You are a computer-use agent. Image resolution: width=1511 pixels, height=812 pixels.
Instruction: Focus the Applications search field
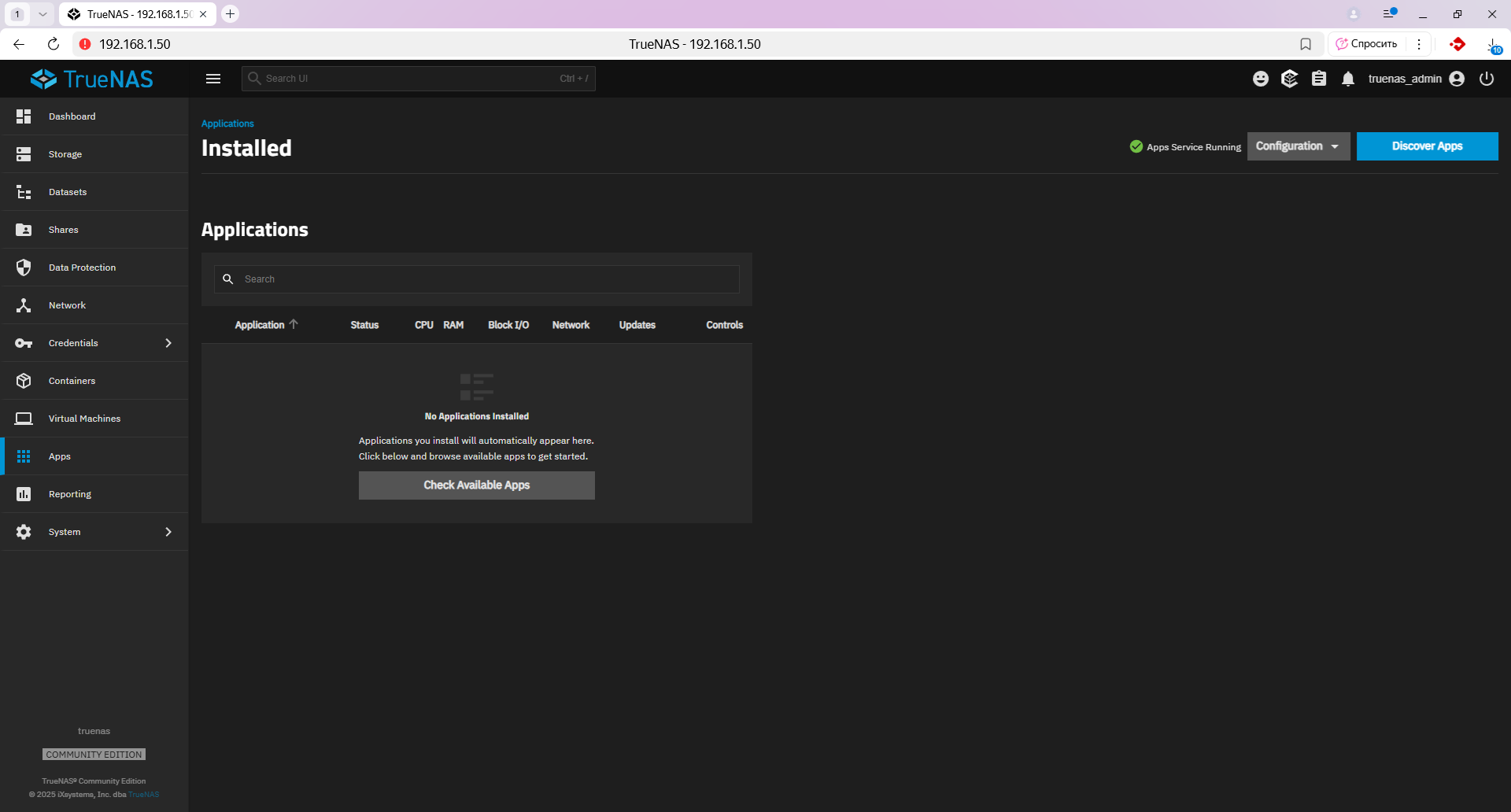pos(488,279)
